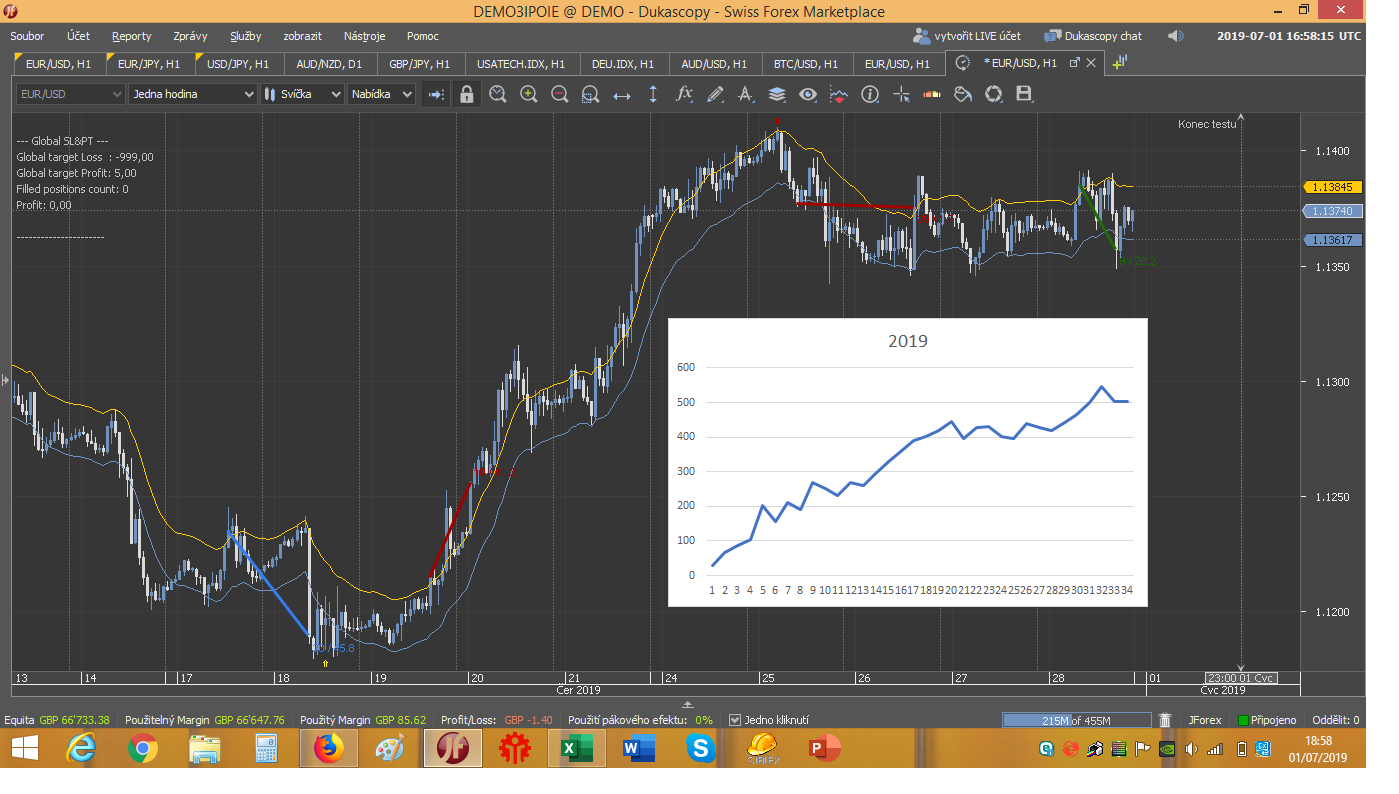The image size is (1399, 794).
Task: Switch to the USATECH.IDX, H1 tab
Action: (x=521, y=63)
